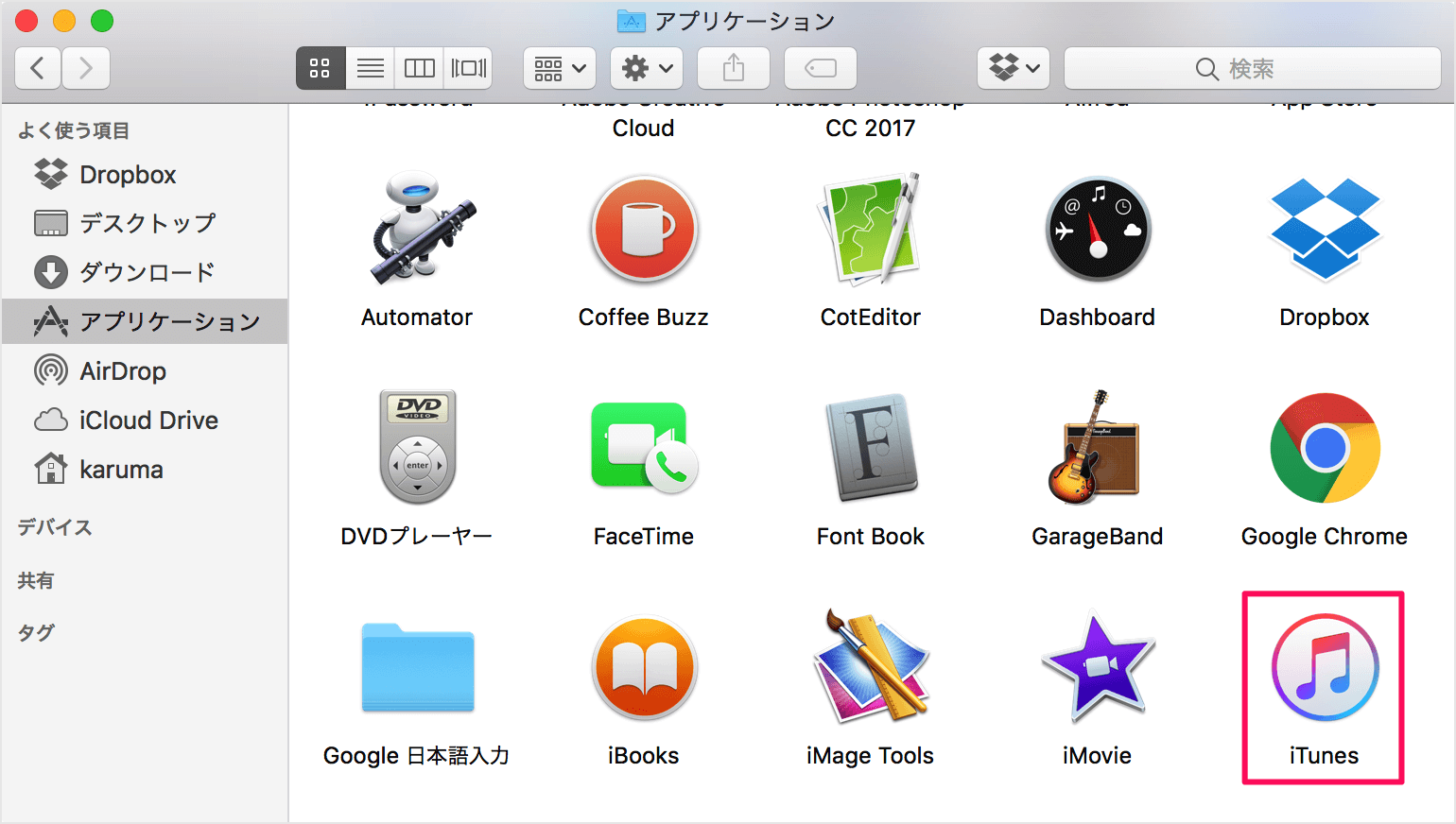Select the Google 日本語入力 folder
Image resolution: width=1456 pixels, height=824 pixels.
coord(417,667)
